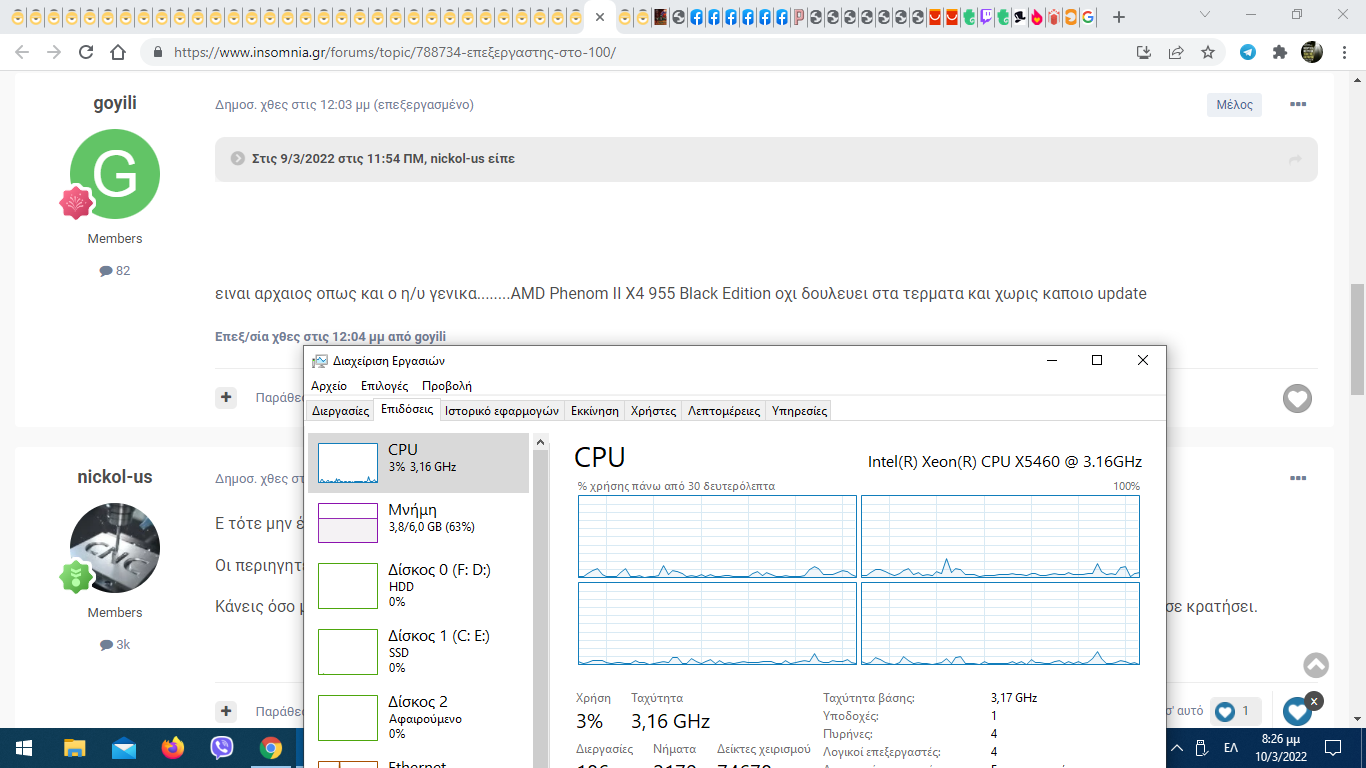React to goyili's post with heart

pyautogui.click(x=1297, y=398)
